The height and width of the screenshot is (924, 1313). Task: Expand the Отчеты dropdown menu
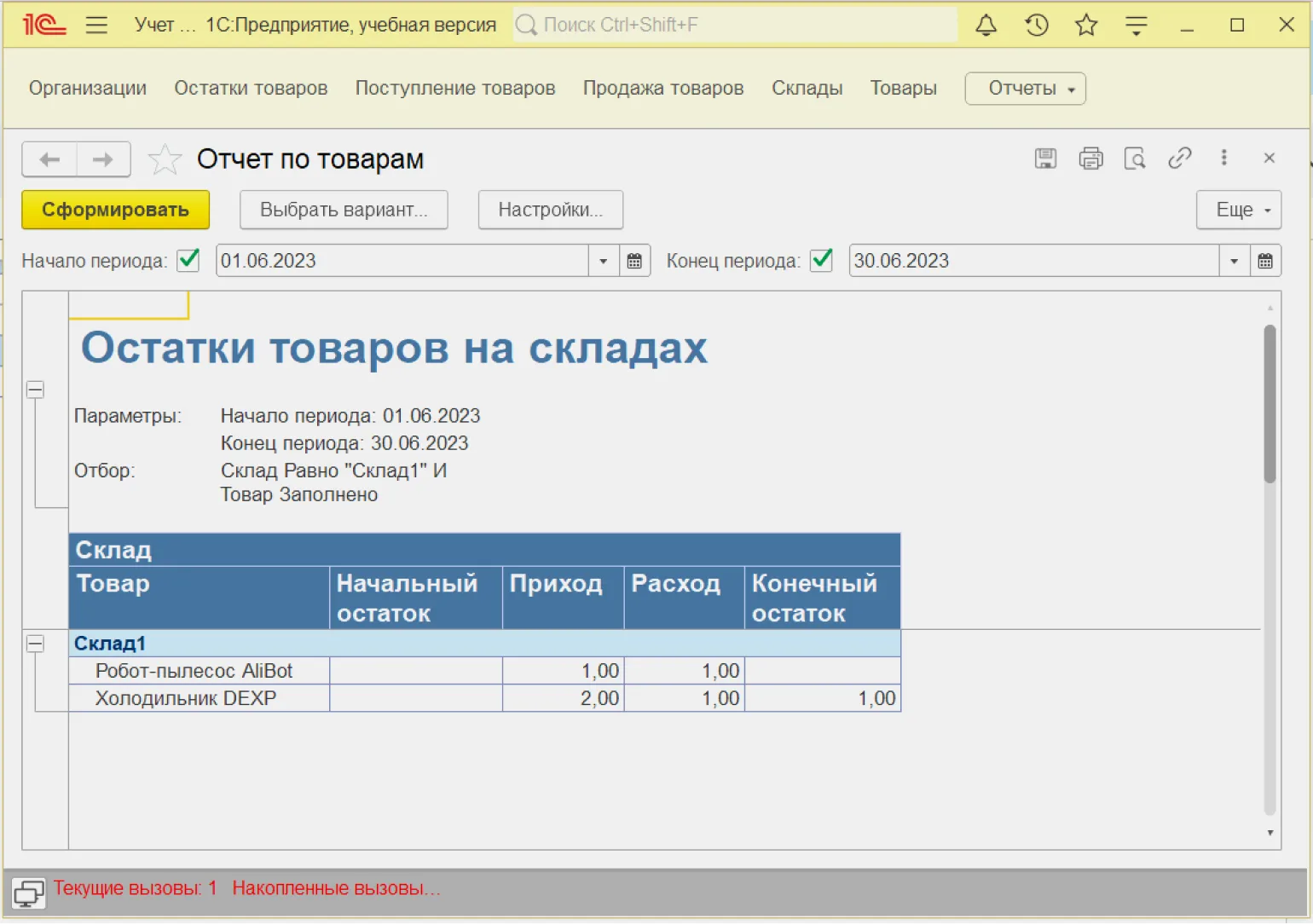coord(1025,89)
